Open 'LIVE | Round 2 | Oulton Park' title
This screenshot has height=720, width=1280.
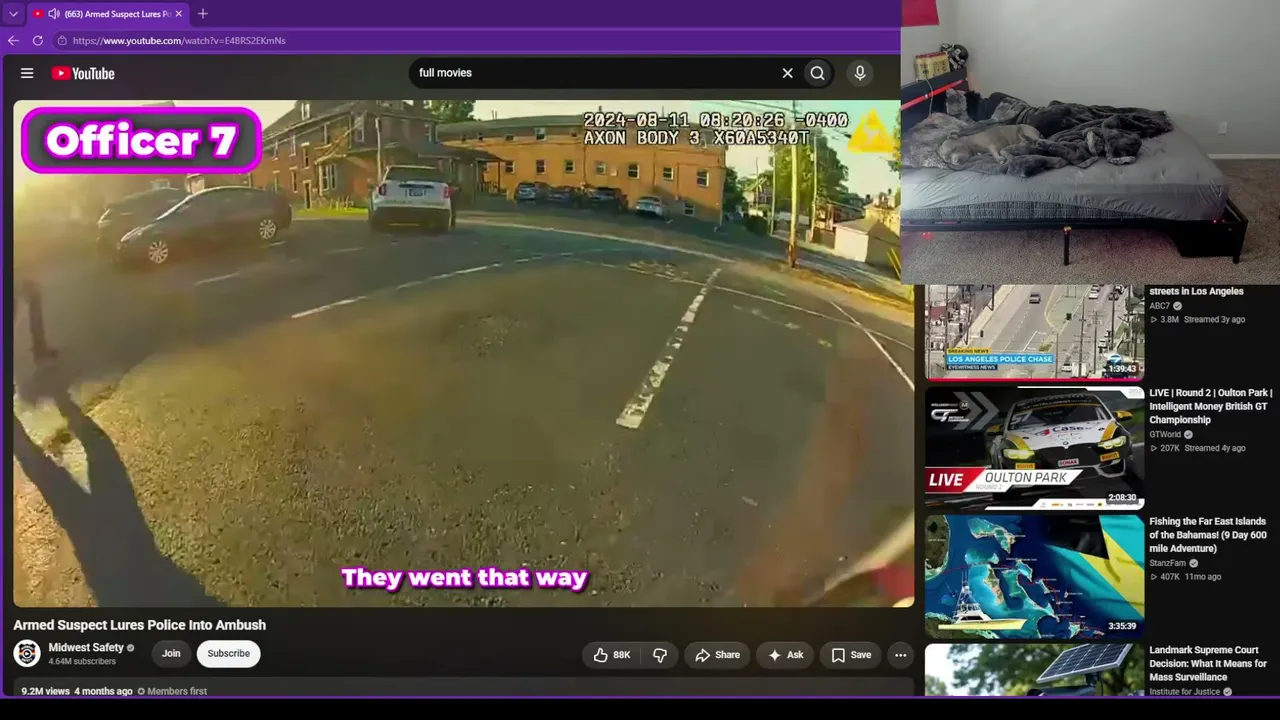[1211, 406]
